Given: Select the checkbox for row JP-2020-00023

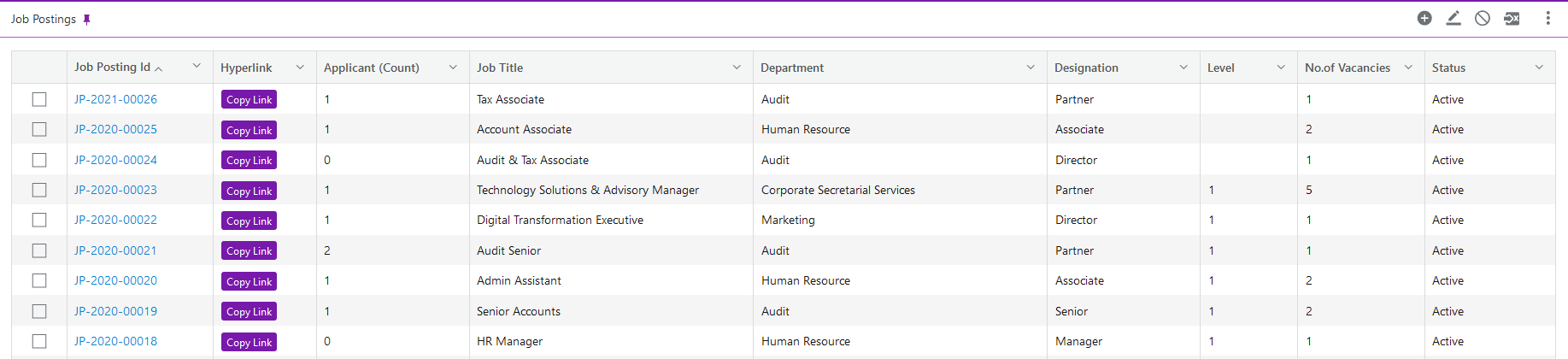Looking at the screenshot, I should (39, 190).
